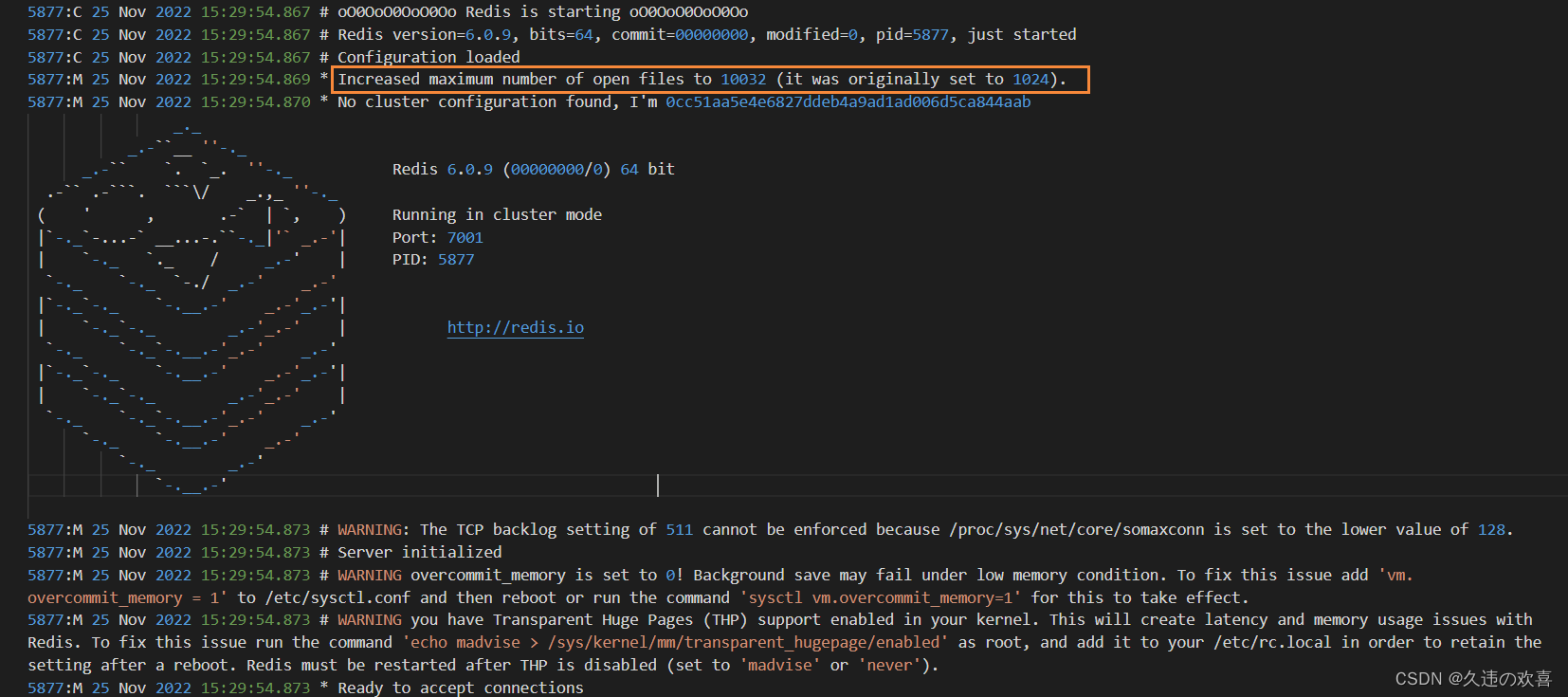1568x697 pixels.
Task: Click 'Ready to accept connections' line
Action: [461, 688]
